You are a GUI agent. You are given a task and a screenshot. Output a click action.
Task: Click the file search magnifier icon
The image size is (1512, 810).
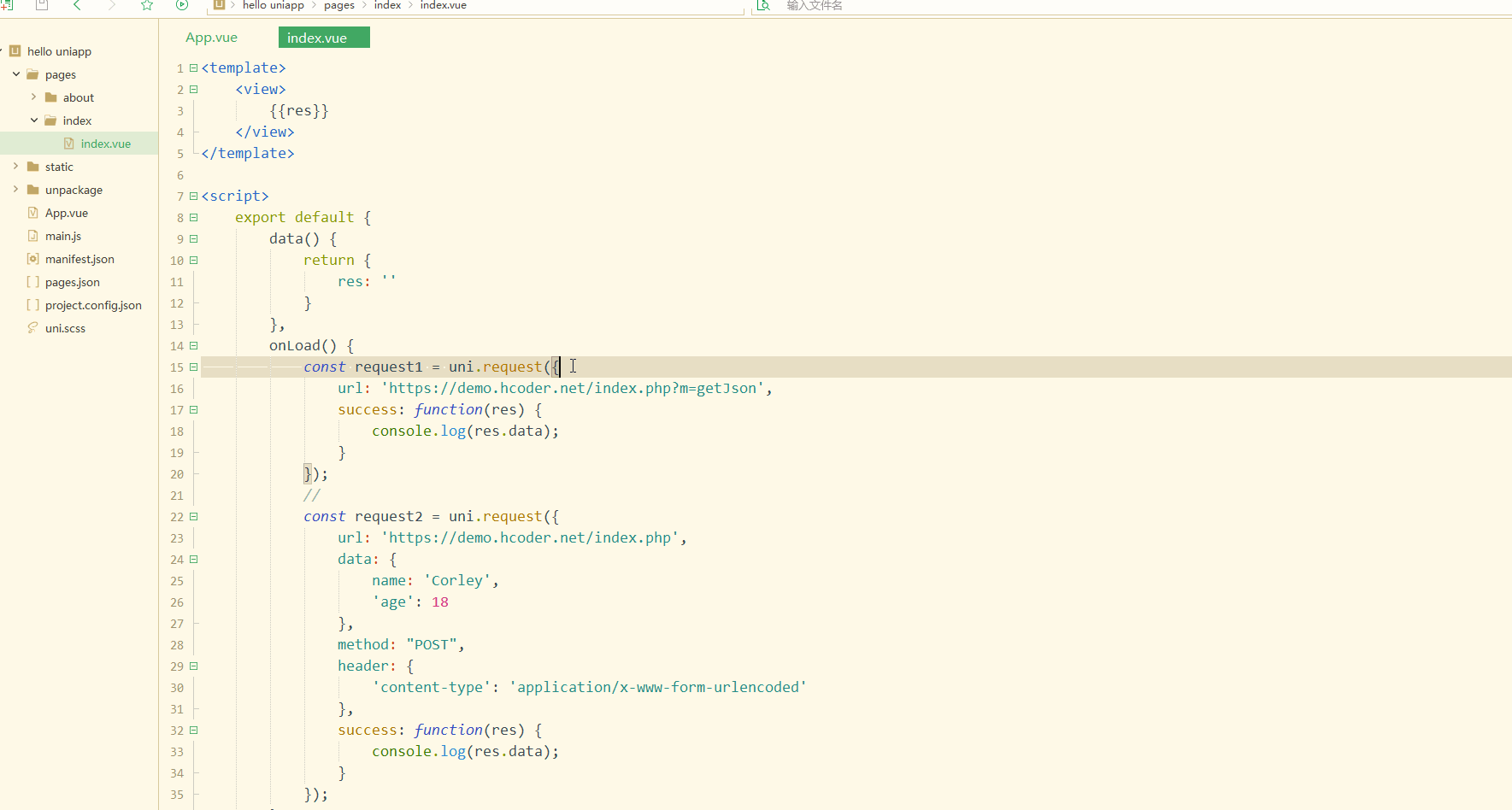tap(764, 5)
